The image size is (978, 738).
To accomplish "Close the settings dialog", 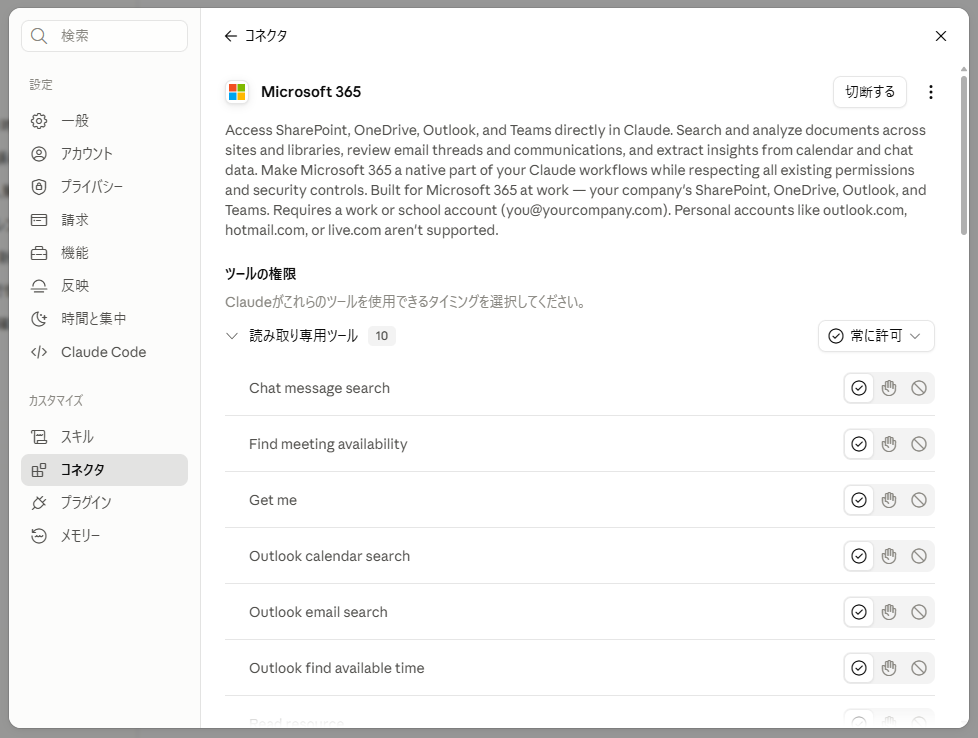I will pyautogui.click(x=941, y=36).
